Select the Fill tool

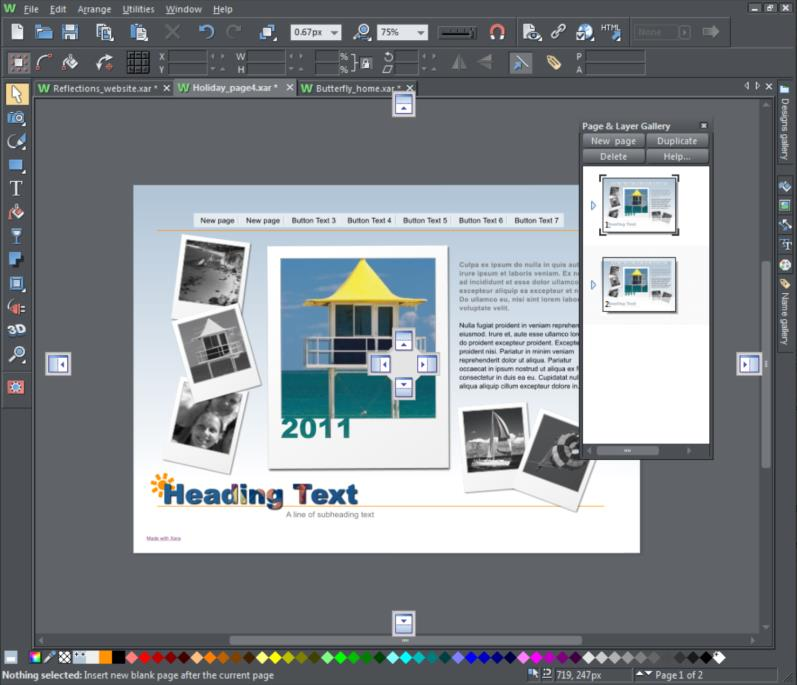pyautogui.click(x=16, y=212)
